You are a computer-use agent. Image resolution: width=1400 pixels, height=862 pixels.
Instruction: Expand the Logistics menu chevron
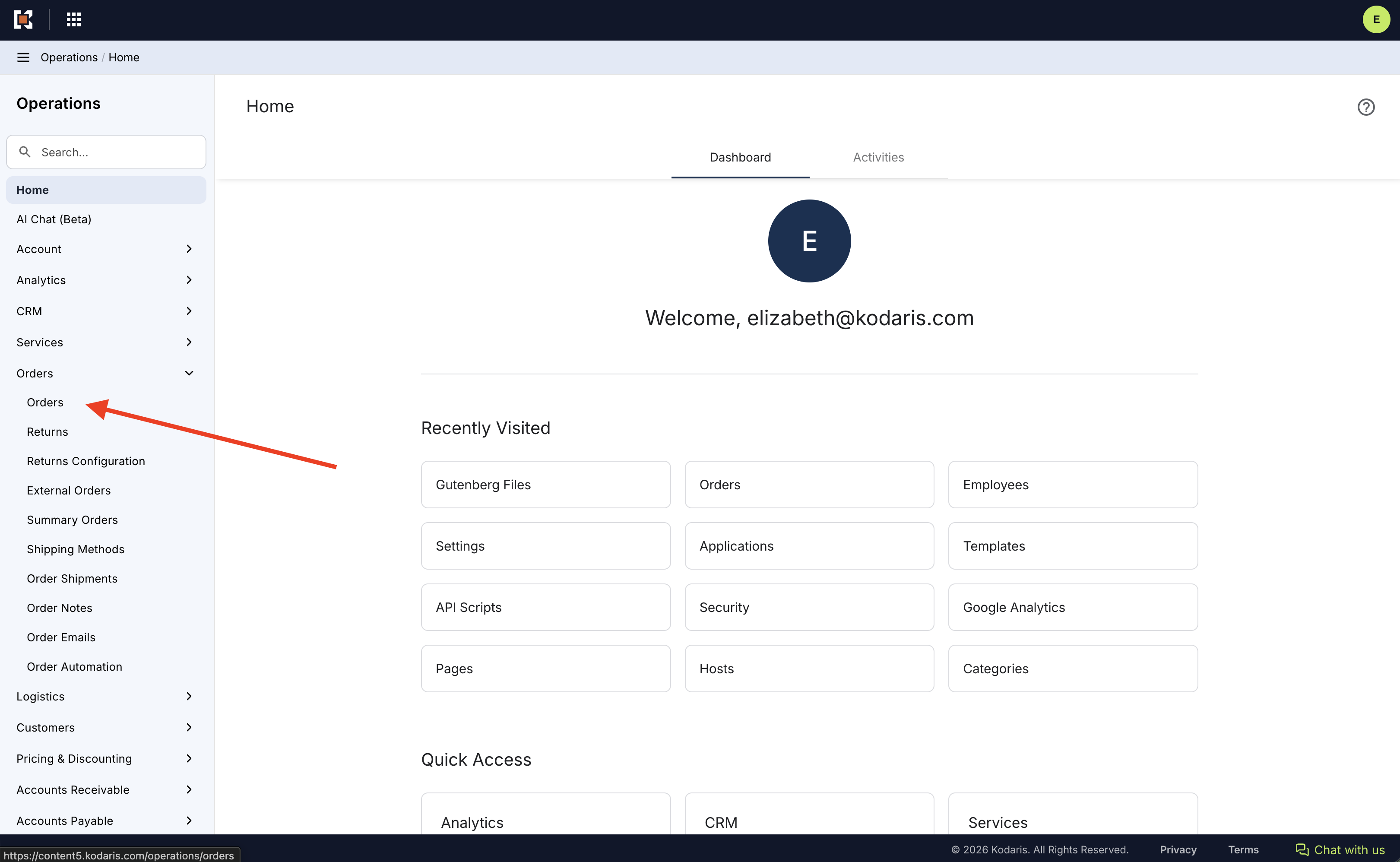(189, 697)
